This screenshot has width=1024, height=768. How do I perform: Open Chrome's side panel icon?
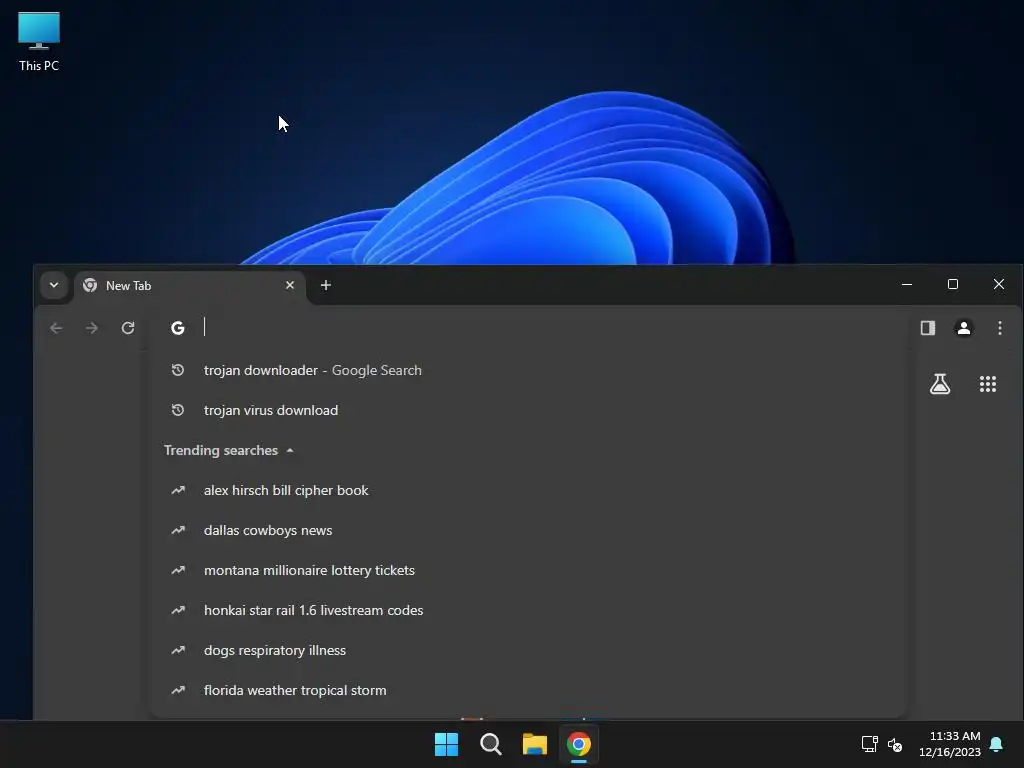(x=928, y=328)
